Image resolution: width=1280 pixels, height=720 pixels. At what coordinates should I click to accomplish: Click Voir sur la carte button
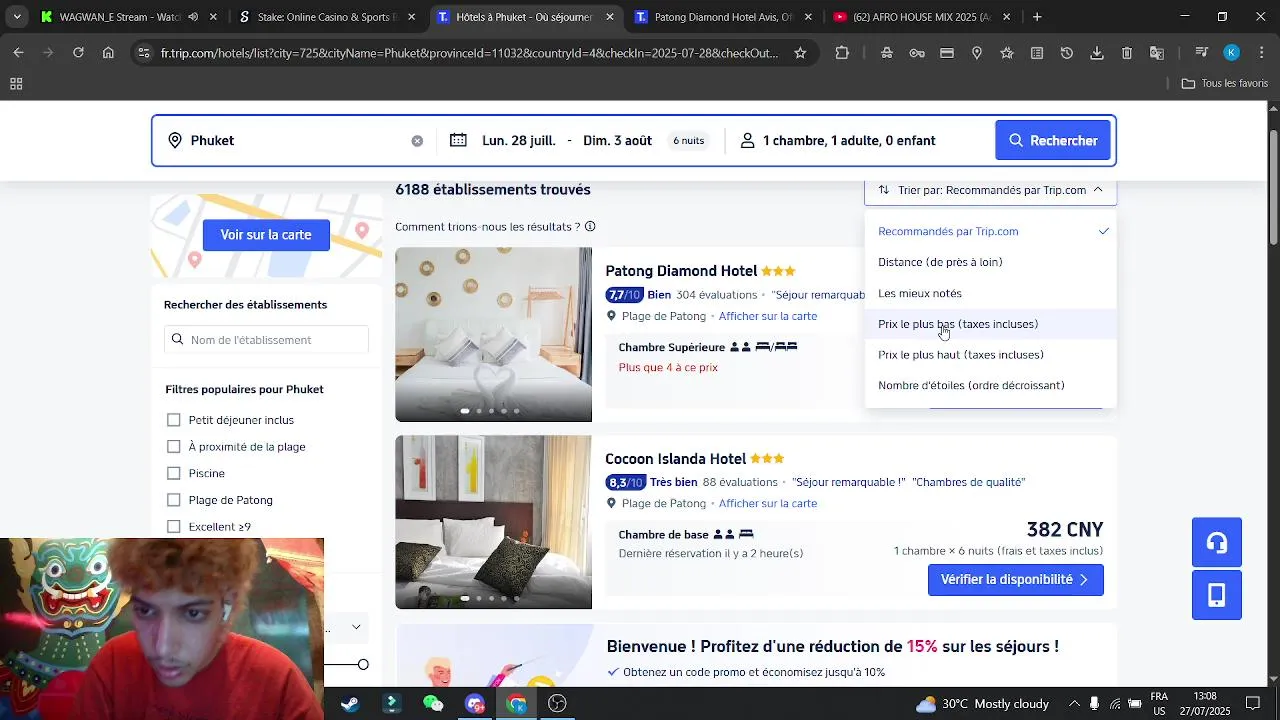266,235
